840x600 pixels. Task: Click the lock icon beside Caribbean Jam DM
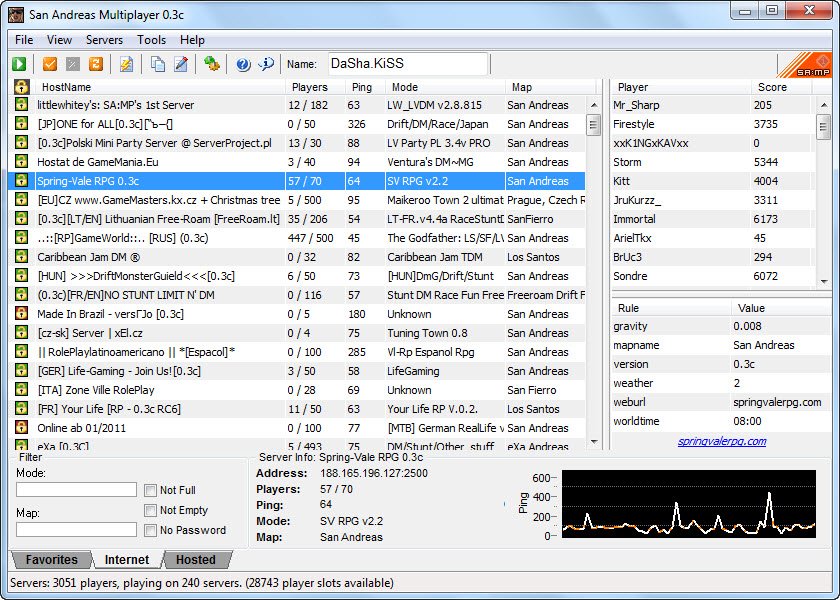pos(21,257)
